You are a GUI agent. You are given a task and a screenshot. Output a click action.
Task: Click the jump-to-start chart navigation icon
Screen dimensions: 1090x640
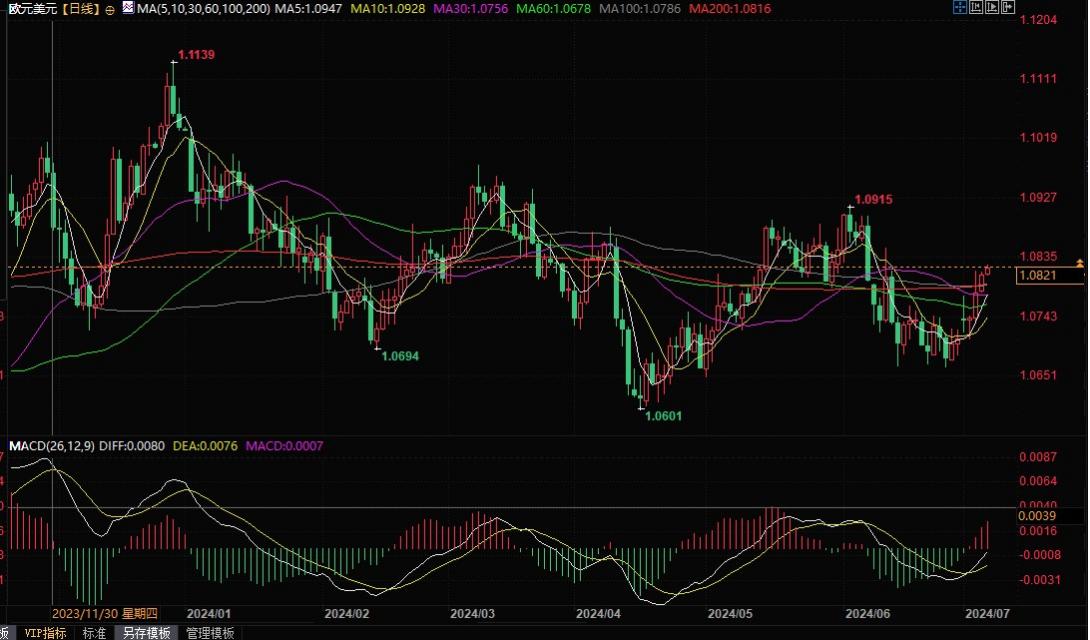click(978, 7)
